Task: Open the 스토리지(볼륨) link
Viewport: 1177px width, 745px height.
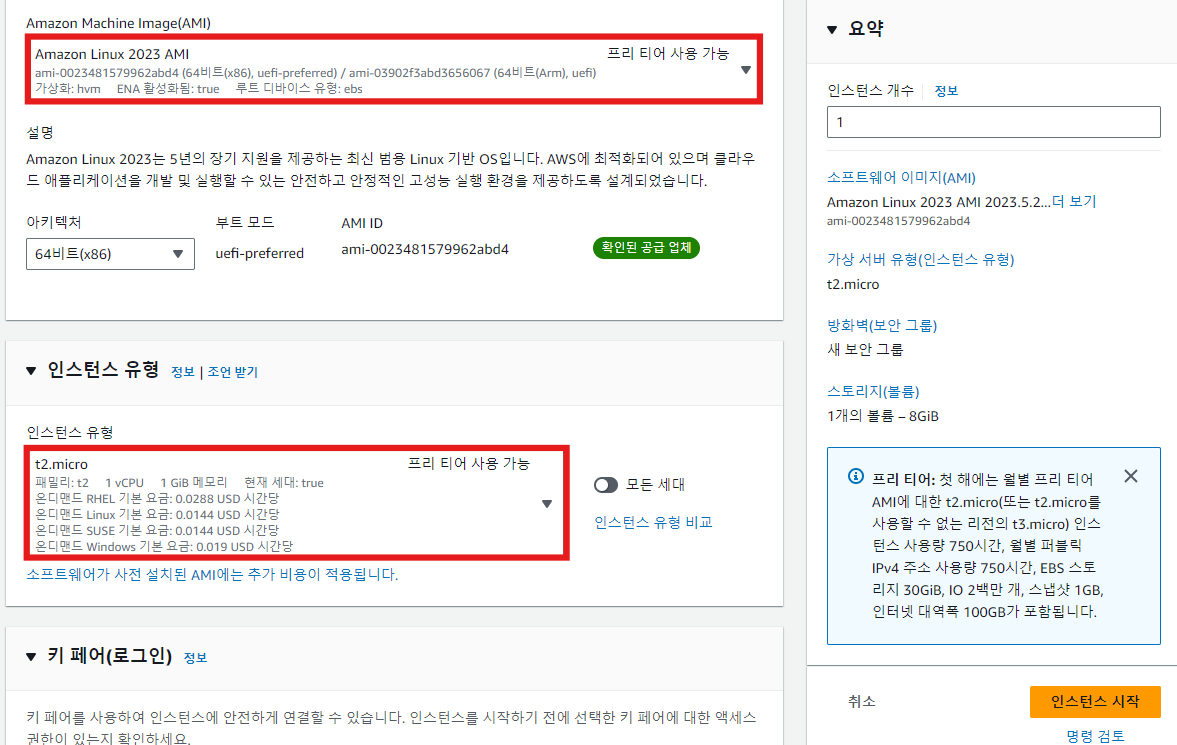Action: pyautogui.click(x=873, y=392)
